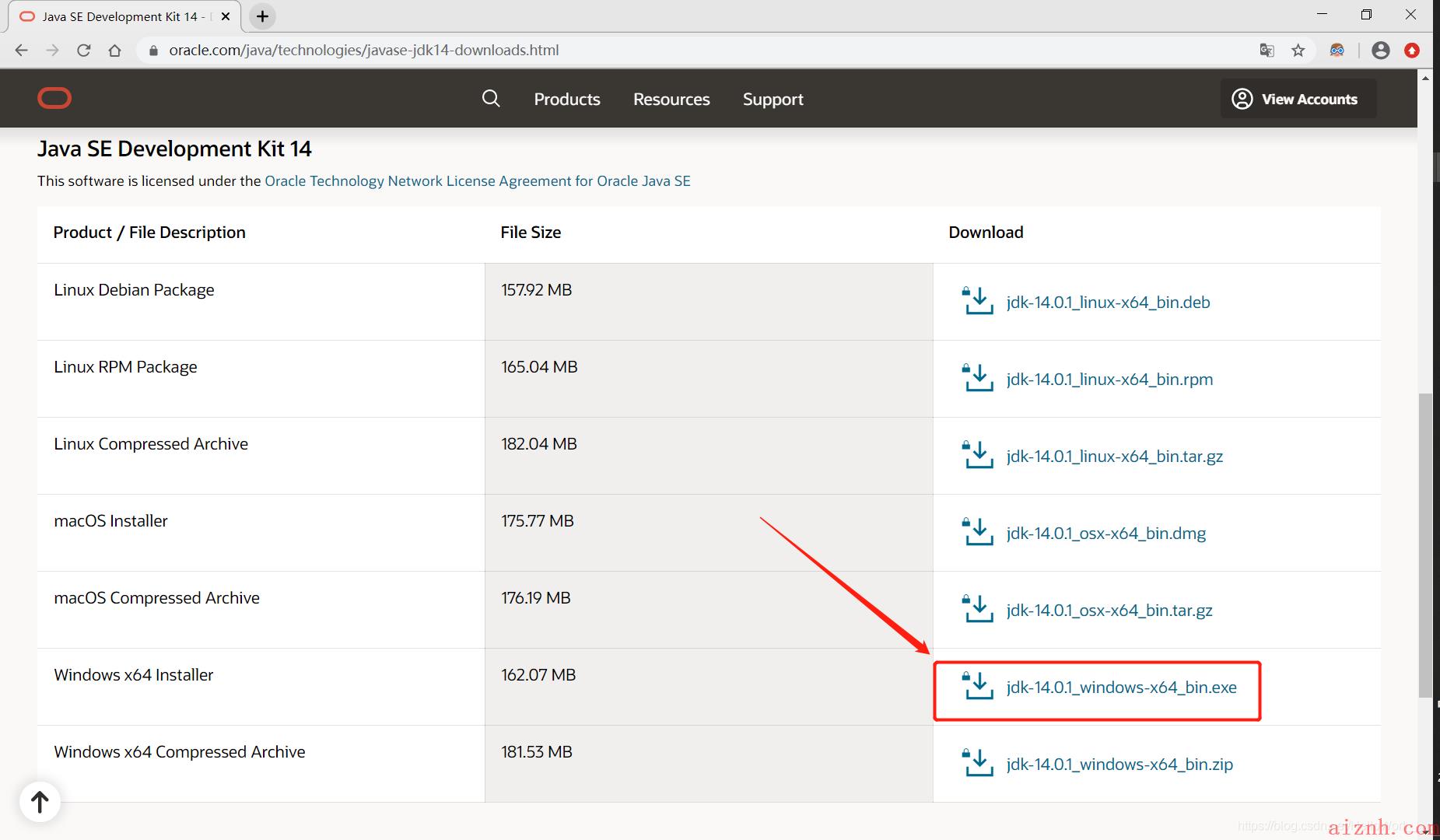Open the Resources menu
The width and height of the screenshot is (1440, 840).
671,100
